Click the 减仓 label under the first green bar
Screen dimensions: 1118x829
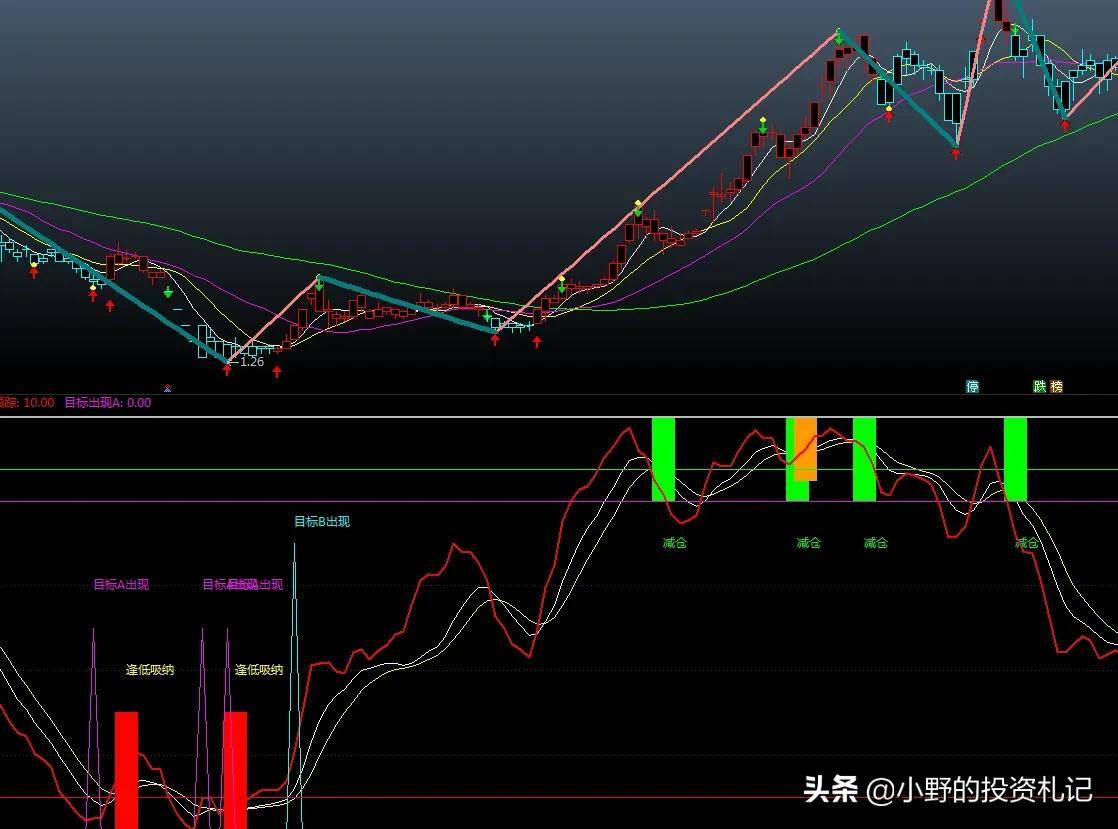tap(675, 543)
